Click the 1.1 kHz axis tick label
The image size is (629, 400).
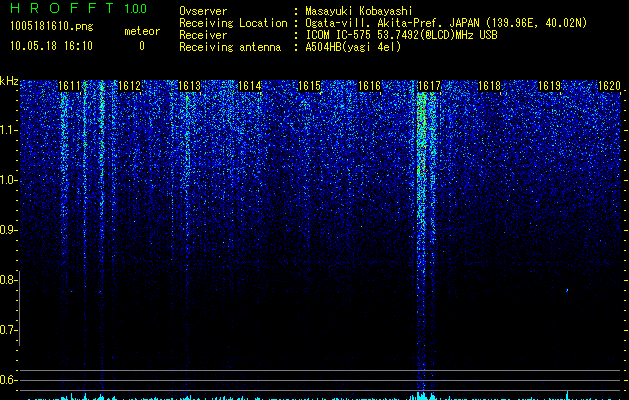pyautogui.click(x=9, y=130)
